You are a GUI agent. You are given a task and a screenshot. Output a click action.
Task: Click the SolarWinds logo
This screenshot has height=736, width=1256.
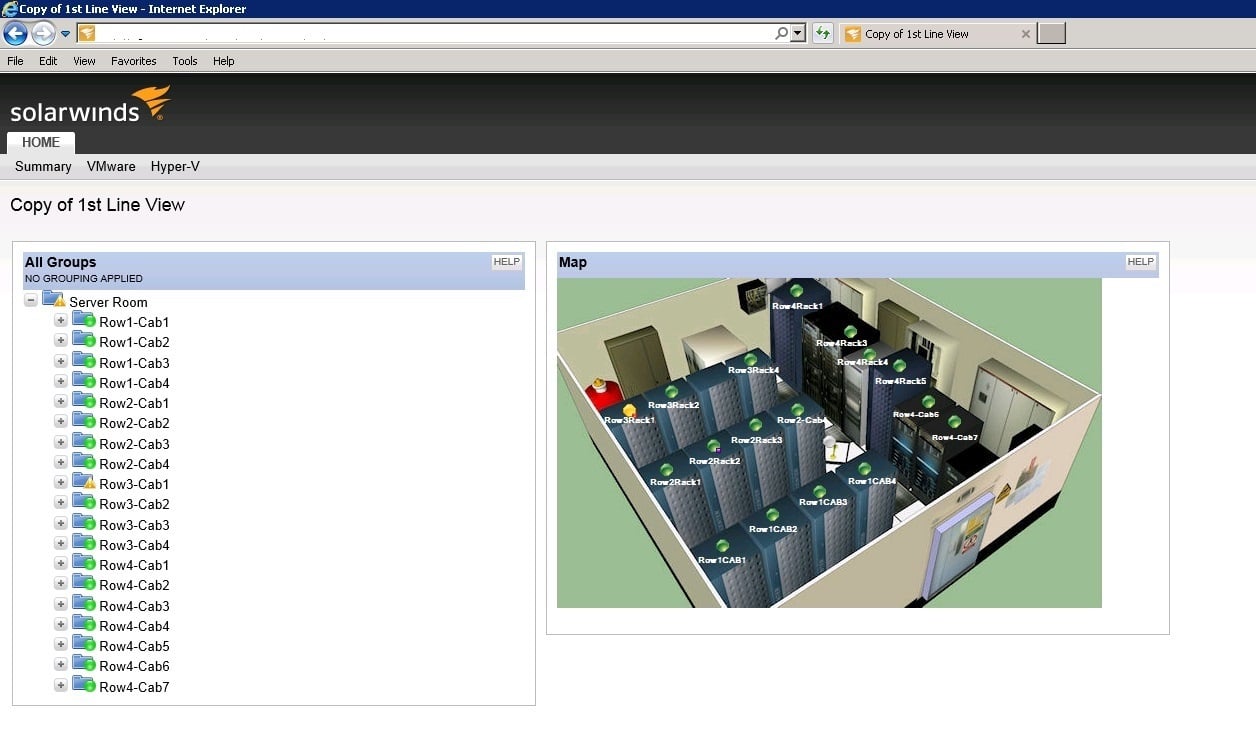(90, 105)
